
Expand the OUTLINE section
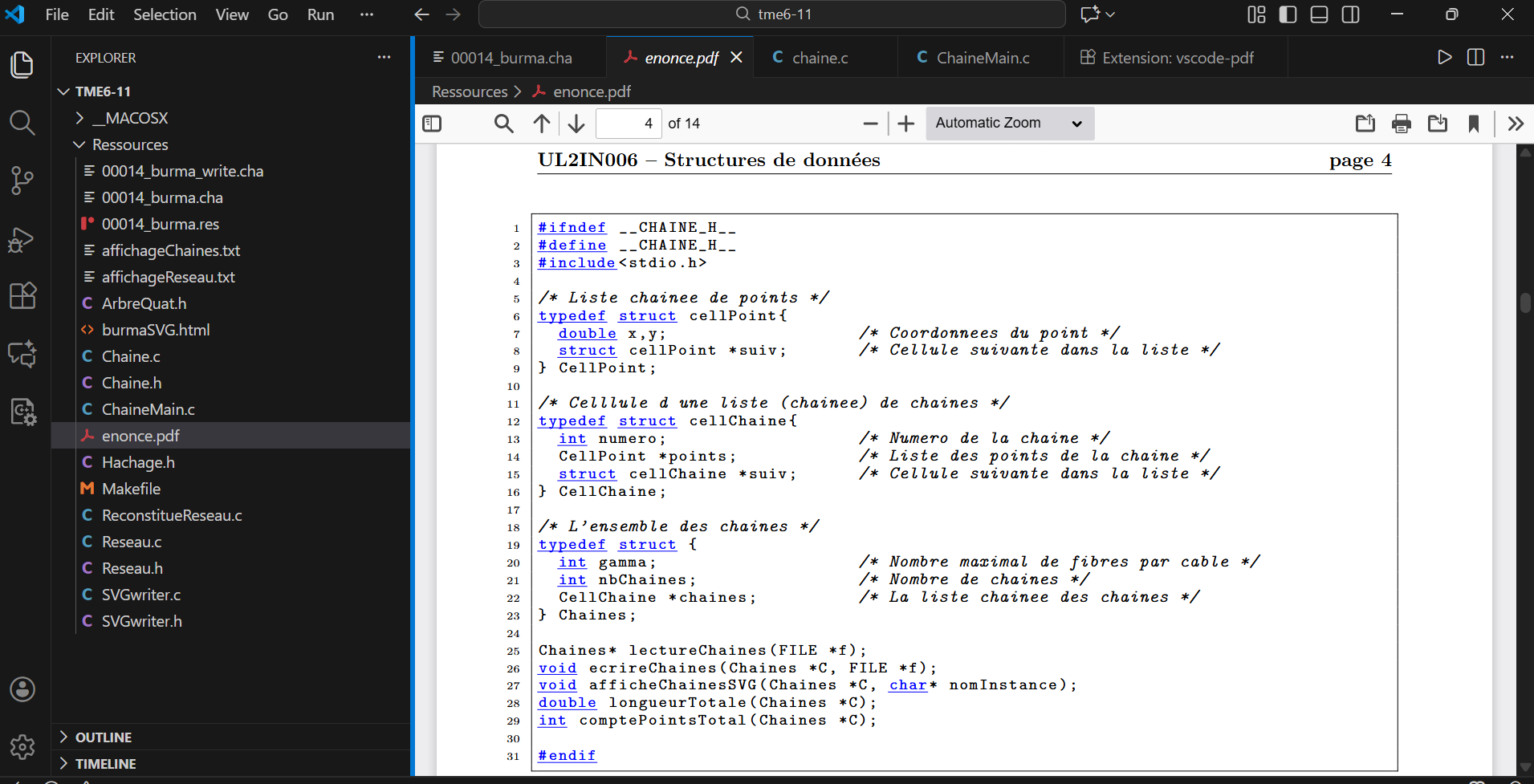click(104, 737)
